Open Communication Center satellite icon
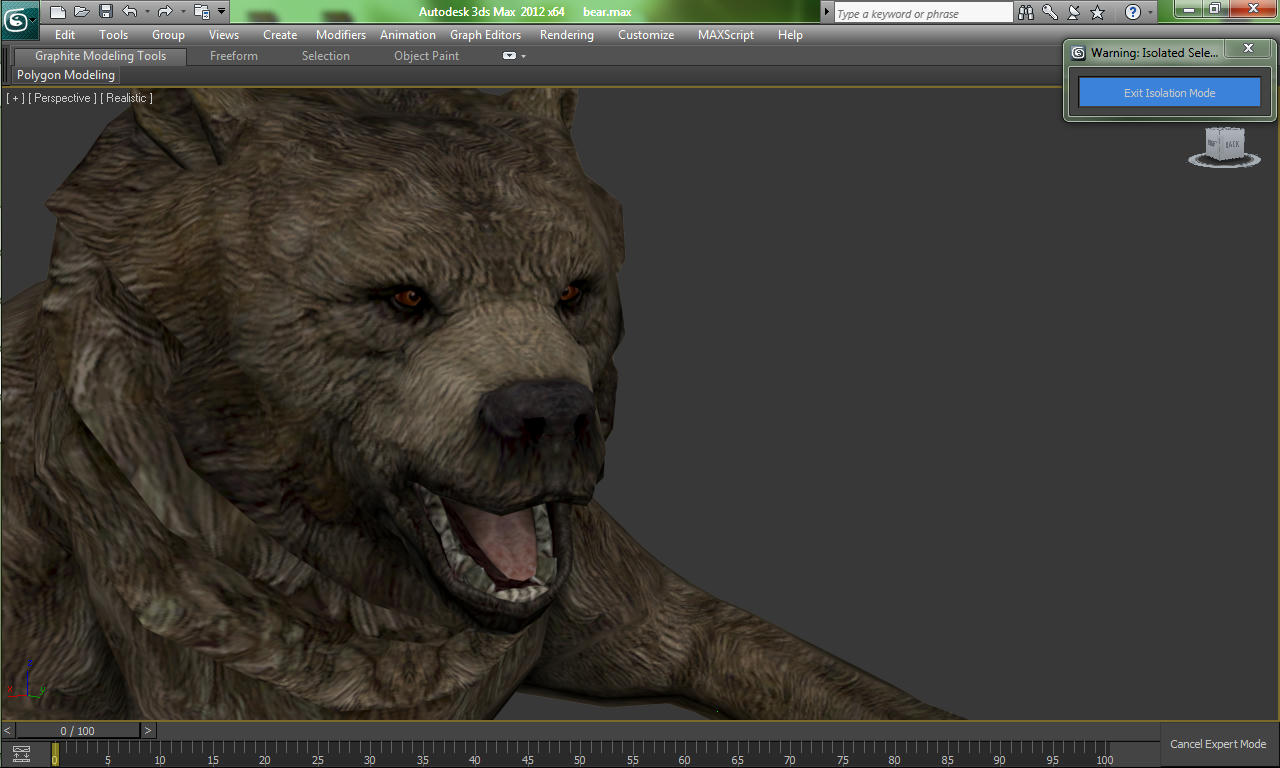 click(x=1074, y=12)
